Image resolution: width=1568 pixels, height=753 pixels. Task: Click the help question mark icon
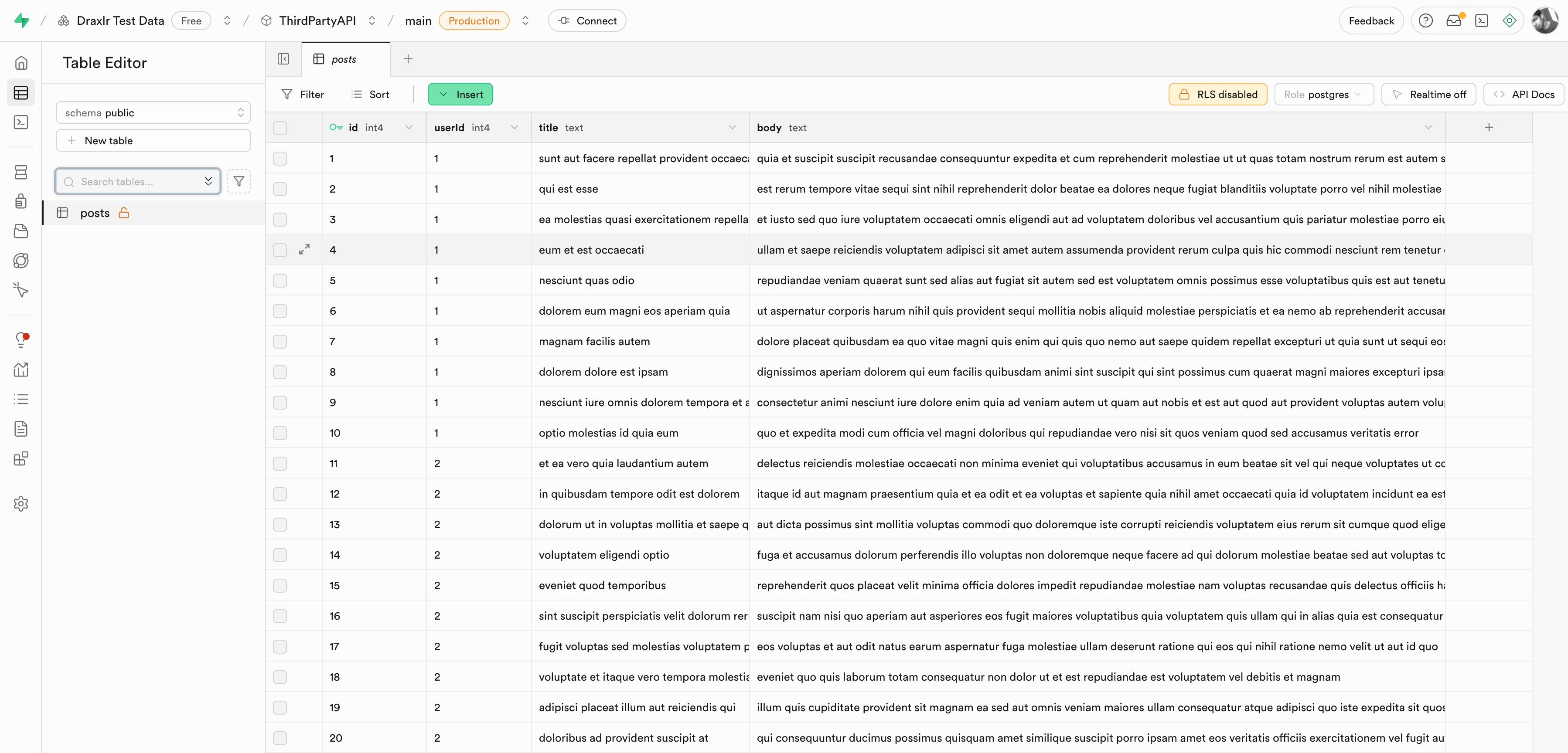(x=1425, y=20)
